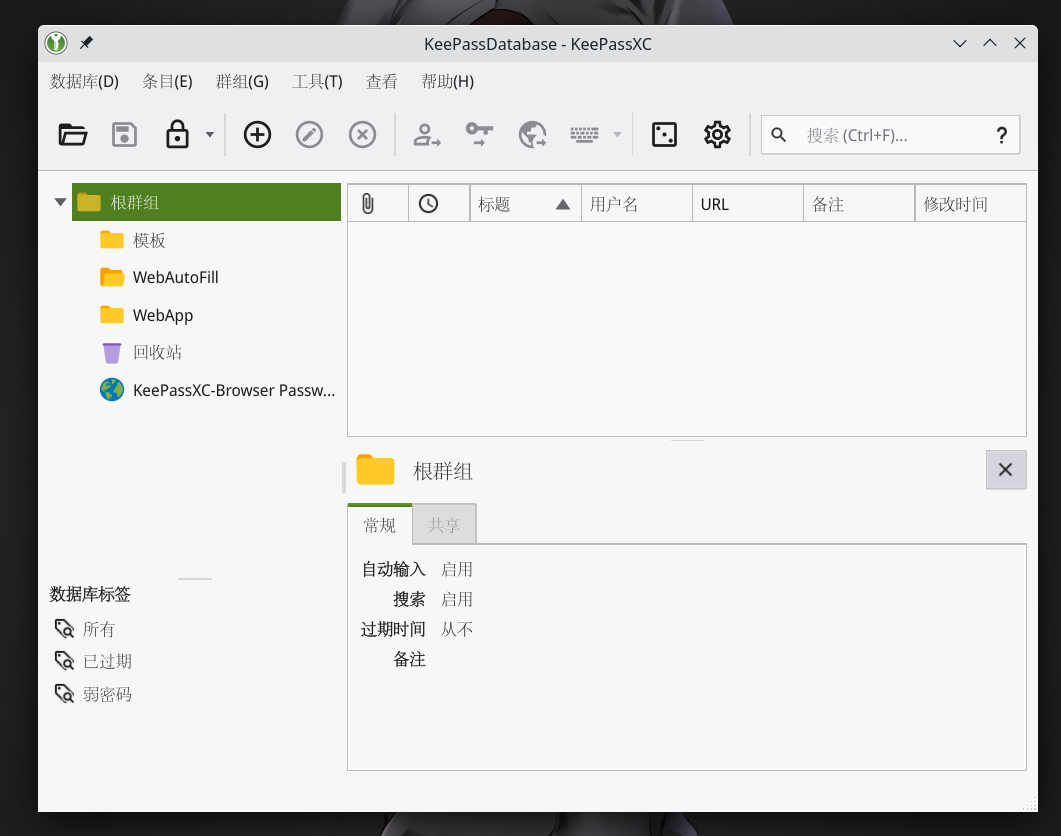Collapse the 根群组 tree arrow

[60, 202]
